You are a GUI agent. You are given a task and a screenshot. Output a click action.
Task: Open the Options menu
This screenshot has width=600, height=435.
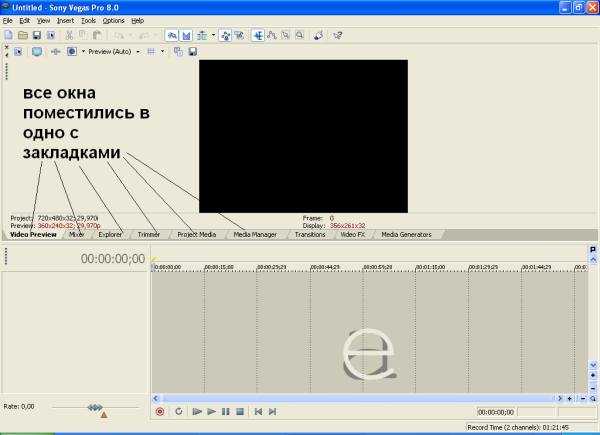(x=114, y=21)
